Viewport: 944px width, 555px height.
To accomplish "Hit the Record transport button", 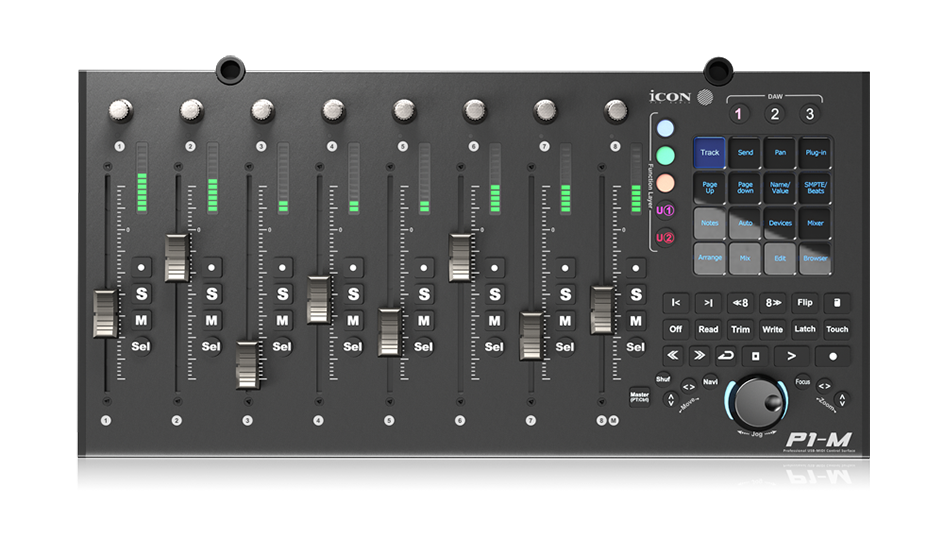I will (832, 355).
